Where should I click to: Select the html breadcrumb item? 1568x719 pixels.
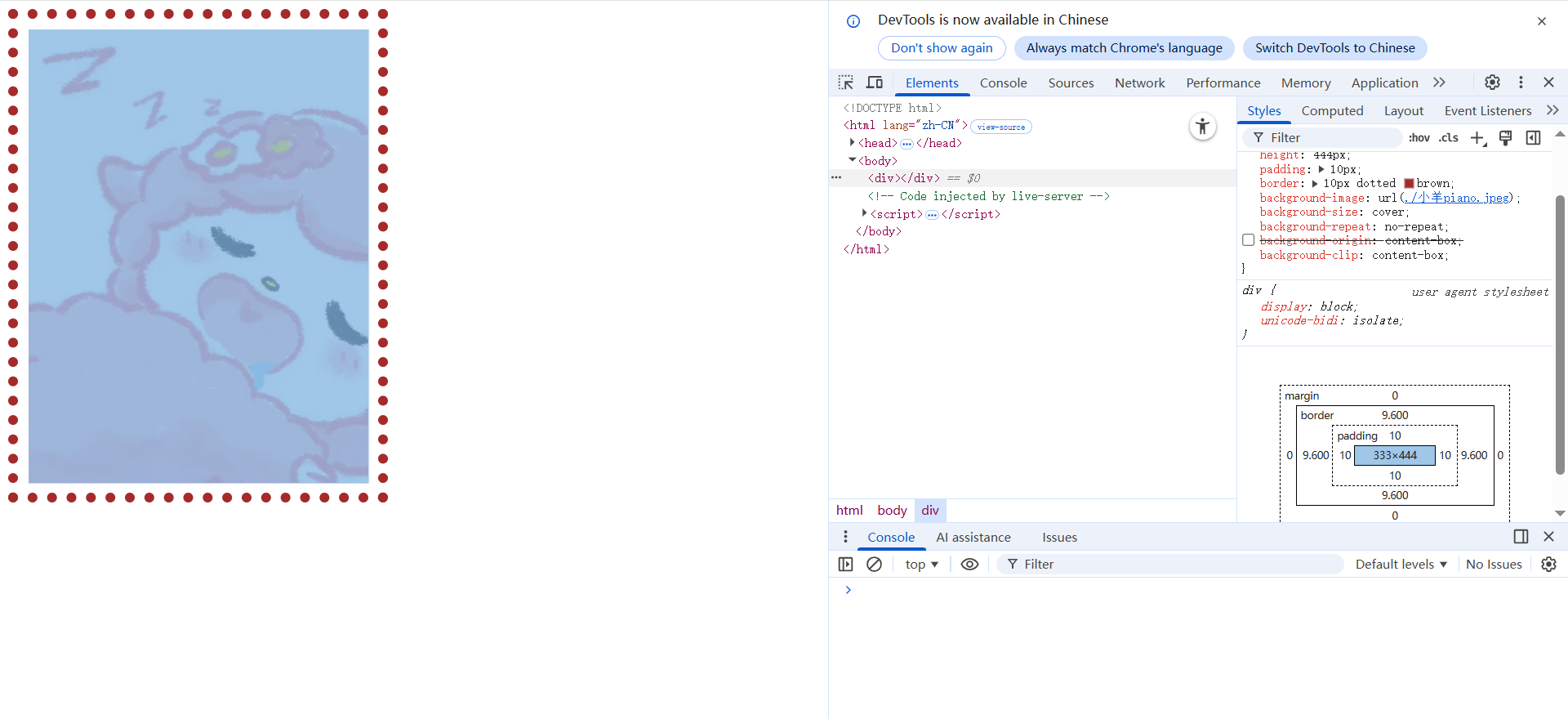849,511
